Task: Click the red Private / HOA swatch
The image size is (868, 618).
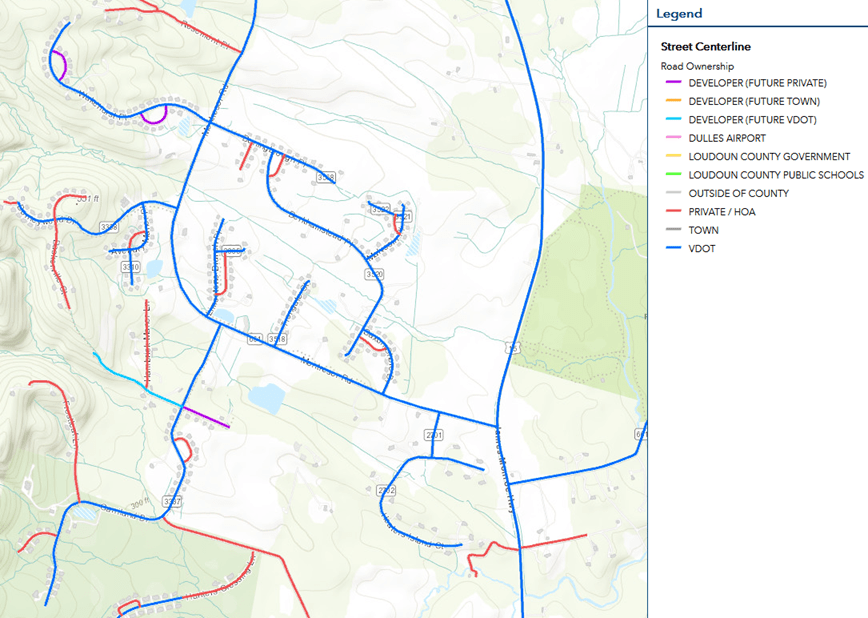Action: click(673, 211)
